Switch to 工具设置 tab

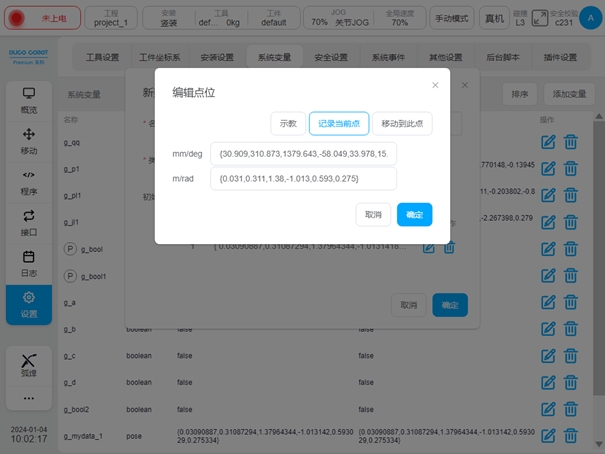click(102, 58)
